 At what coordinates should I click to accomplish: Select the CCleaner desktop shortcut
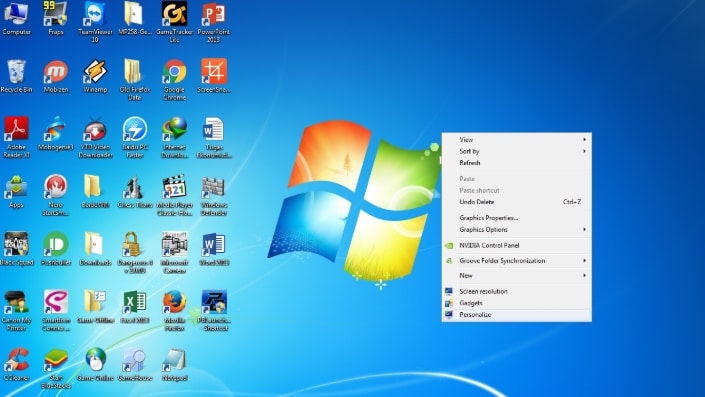[16, 365]
